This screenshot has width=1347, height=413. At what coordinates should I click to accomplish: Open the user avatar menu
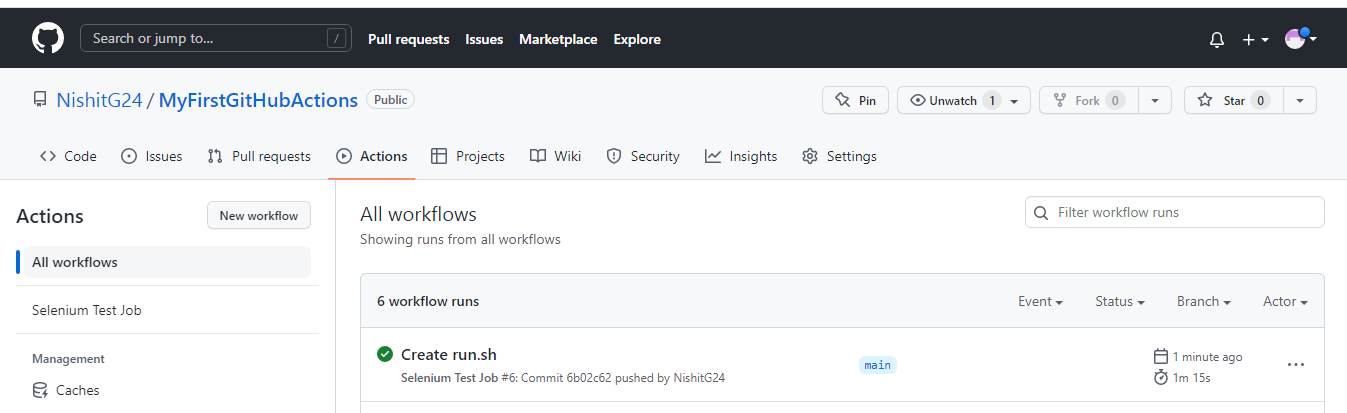[1301, 39]
